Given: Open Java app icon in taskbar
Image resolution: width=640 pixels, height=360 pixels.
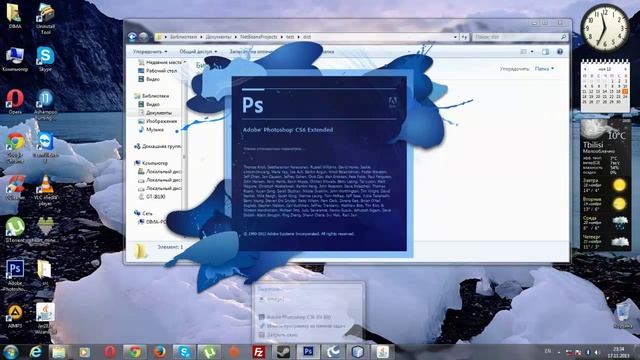Looking at the screenshot, I should pyautogui.click(x=382, y=352).
